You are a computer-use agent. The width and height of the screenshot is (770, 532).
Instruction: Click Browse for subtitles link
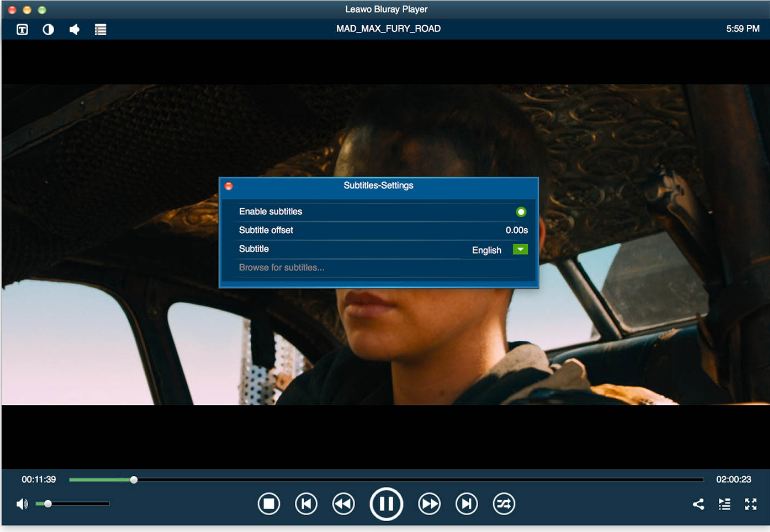[x=281, y=268]
